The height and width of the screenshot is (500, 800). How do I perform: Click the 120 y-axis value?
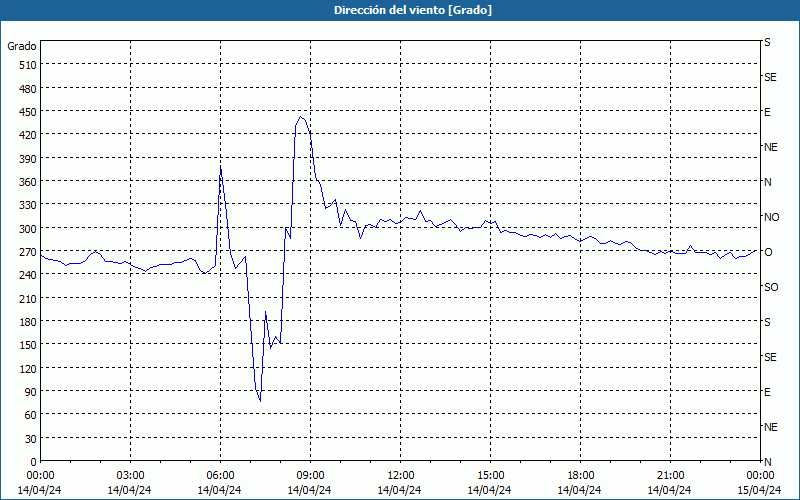point(28,368)
